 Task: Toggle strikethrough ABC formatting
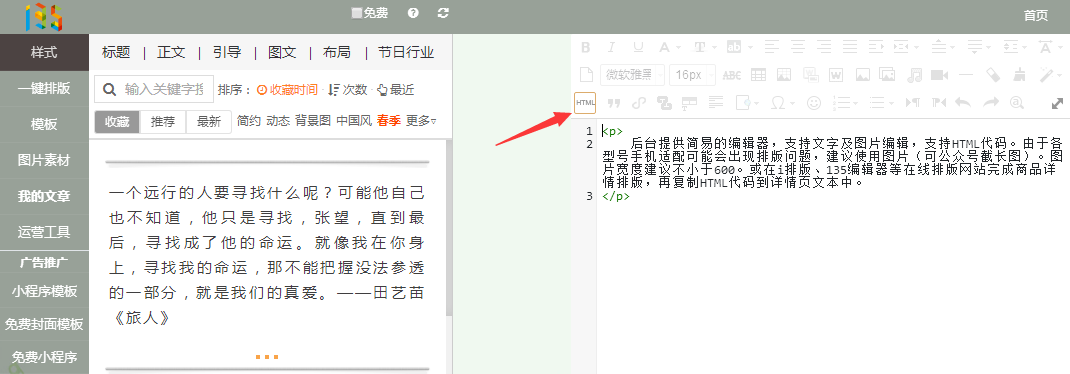pyautogui.click(x=732, y=74)
